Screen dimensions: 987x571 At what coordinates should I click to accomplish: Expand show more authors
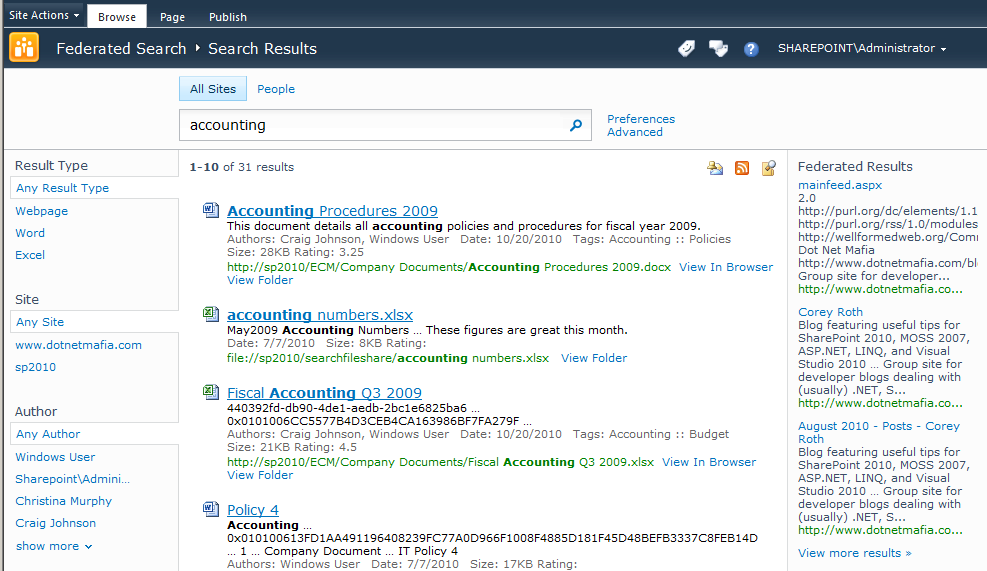point(54,546)
